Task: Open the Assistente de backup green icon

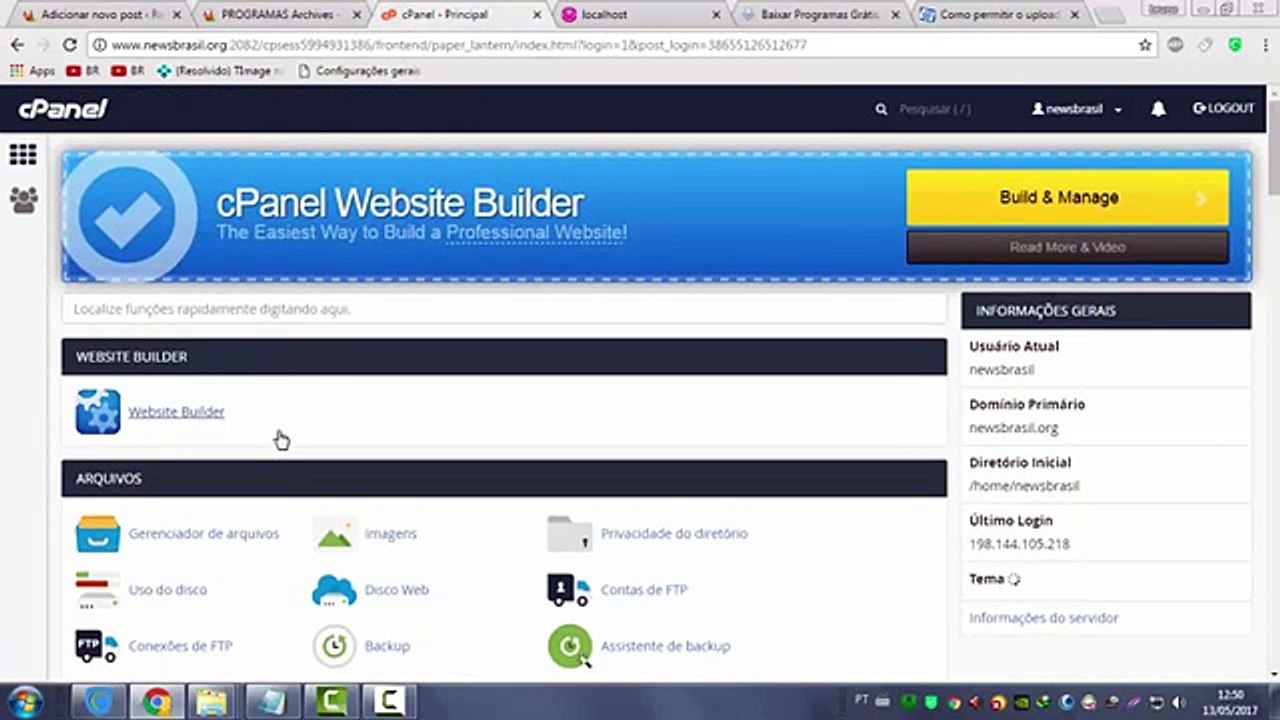Action: pyautogui.click(x=570, y=646)
